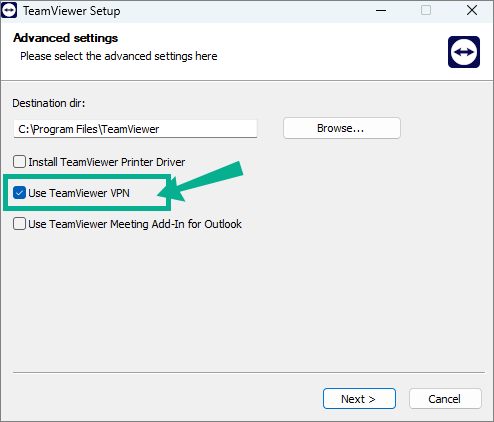Click the 'Install TeamViewer Printer Driver' label text
This screenshot has width=494, height=422.
(x=106, y=162)
